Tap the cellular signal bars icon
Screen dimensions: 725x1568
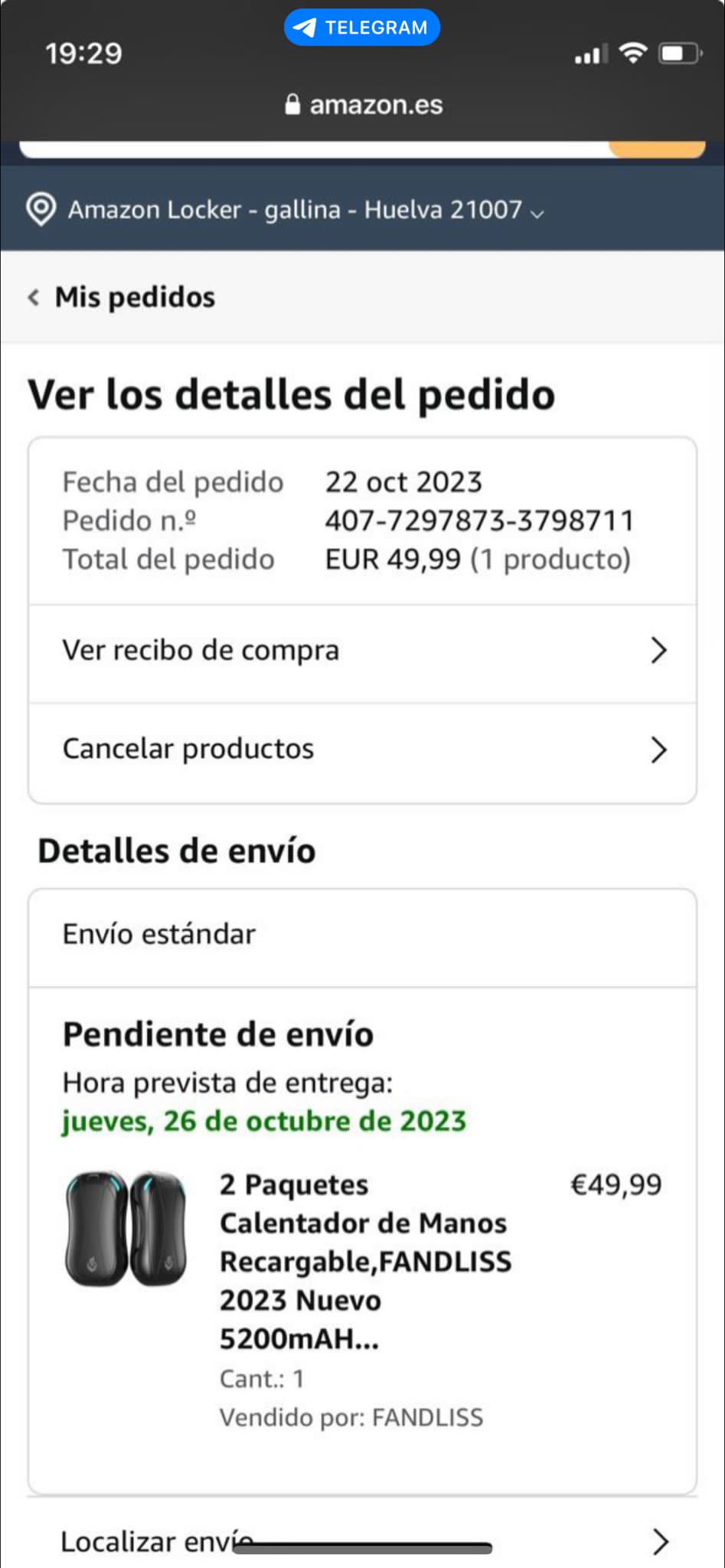click(x=592, y=54)
